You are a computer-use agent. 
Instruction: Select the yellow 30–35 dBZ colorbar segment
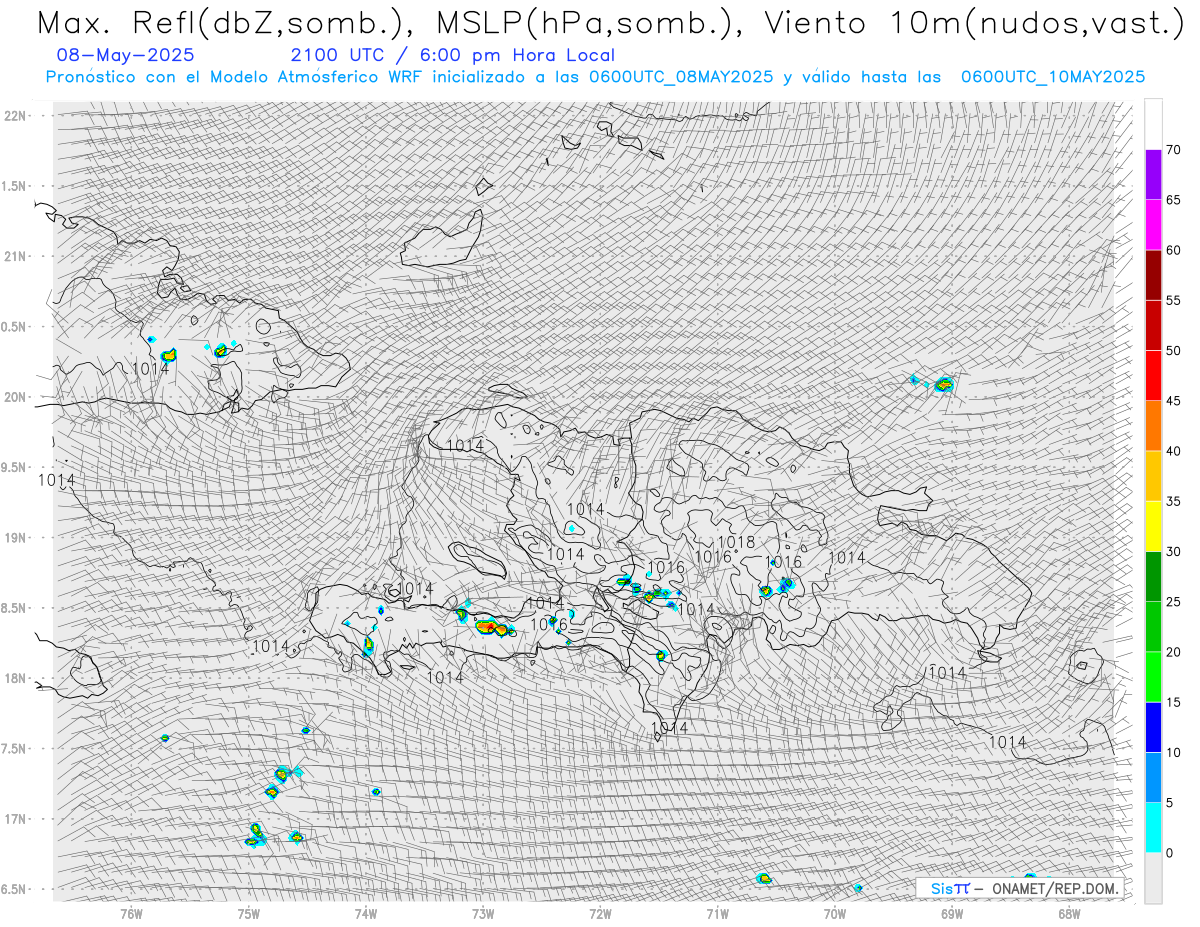tap(1153, 526)
